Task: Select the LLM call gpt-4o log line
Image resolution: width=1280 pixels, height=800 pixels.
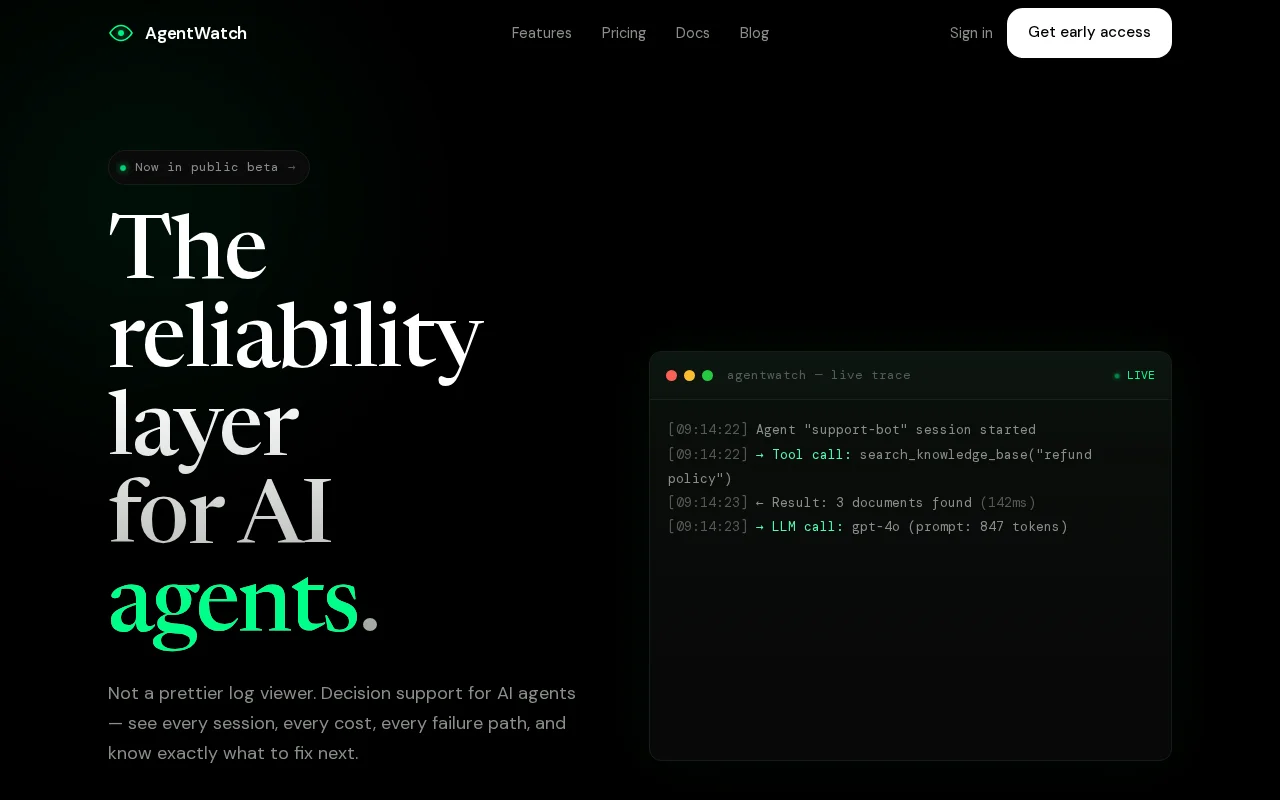Action: tap(868, 527)
